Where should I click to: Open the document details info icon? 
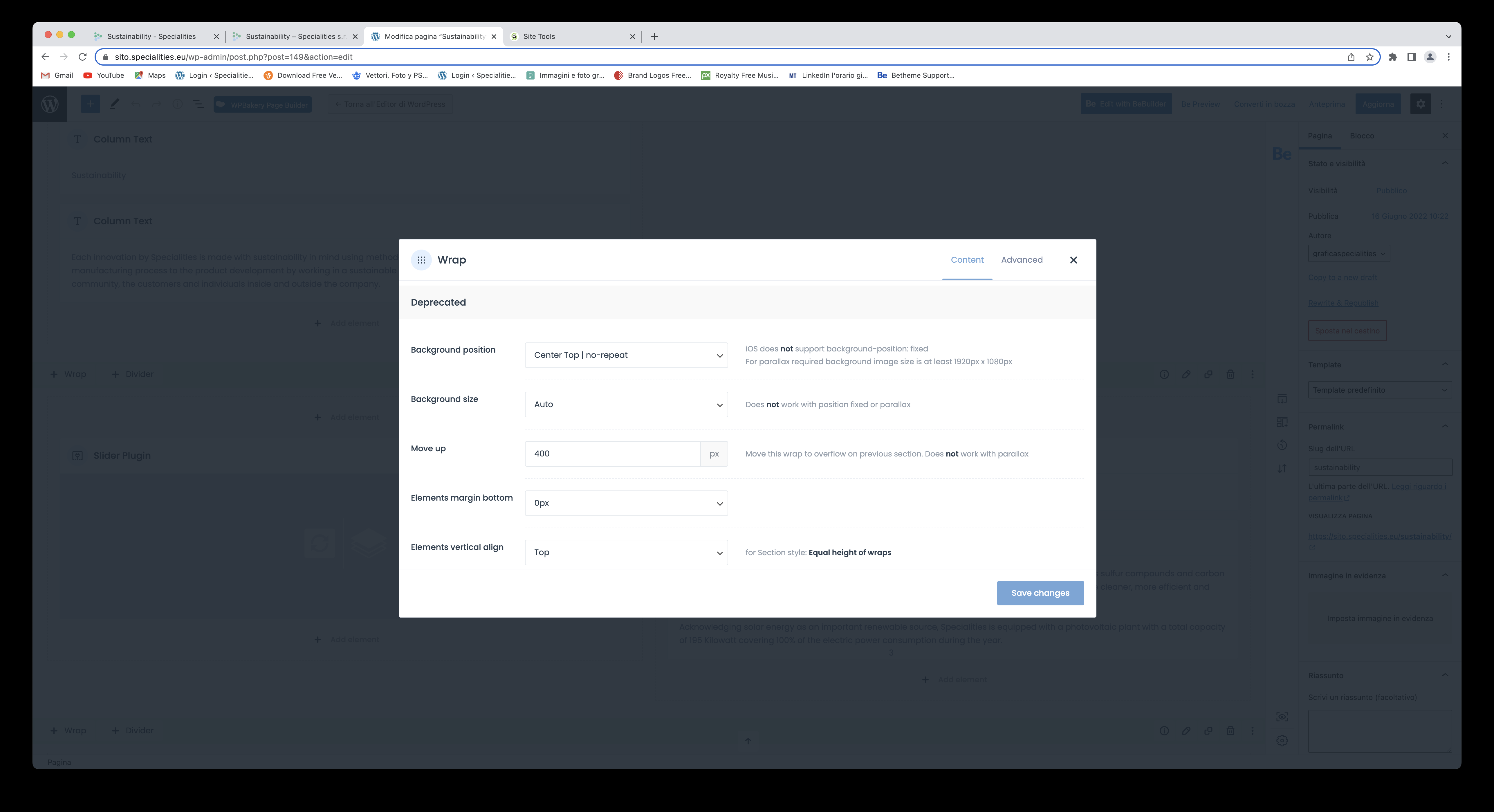(x=178, y=104)
